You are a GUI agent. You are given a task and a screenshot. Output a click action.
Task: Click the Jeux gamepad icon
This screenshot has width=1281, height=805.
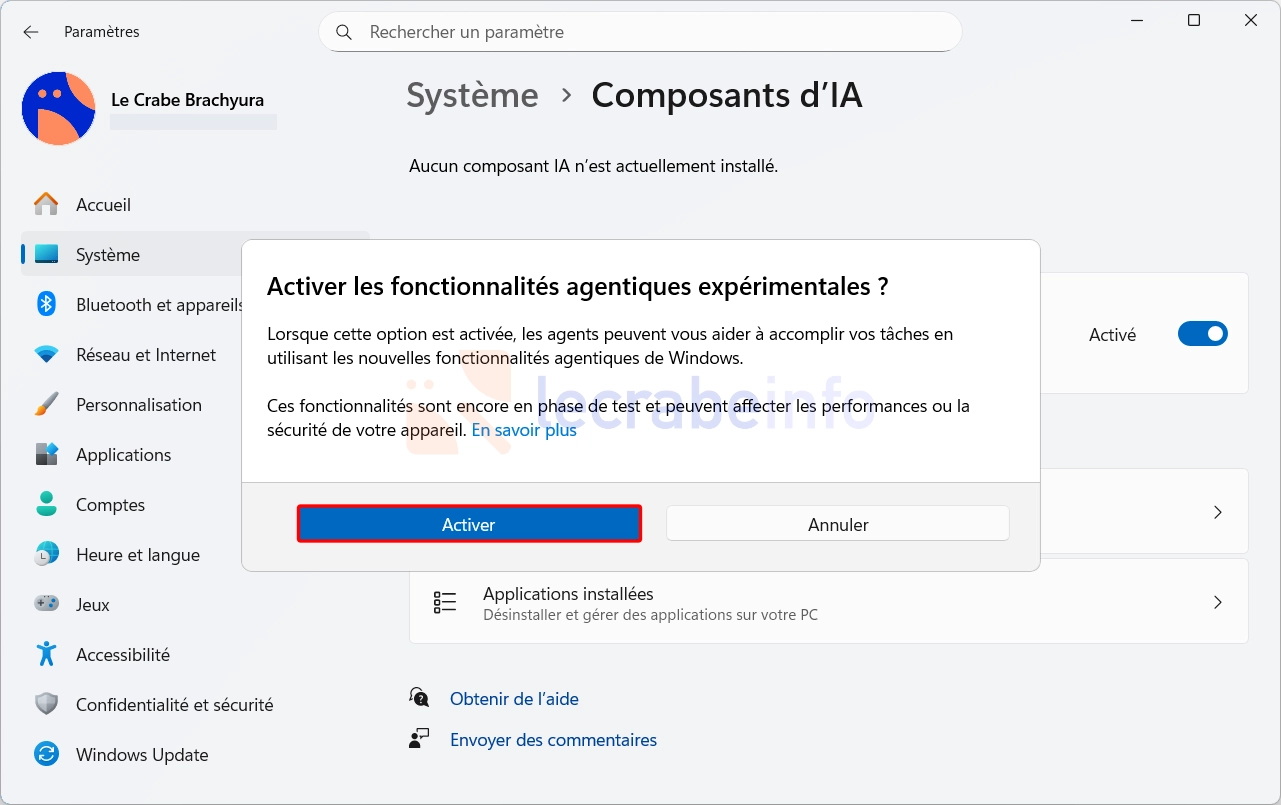(x=46, y=605)
